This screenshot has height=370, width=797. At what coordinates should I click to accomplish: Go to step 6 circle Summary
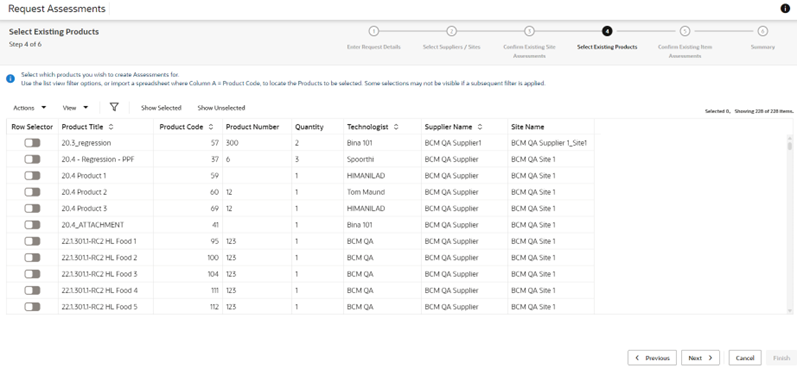(x=762, y=31)
